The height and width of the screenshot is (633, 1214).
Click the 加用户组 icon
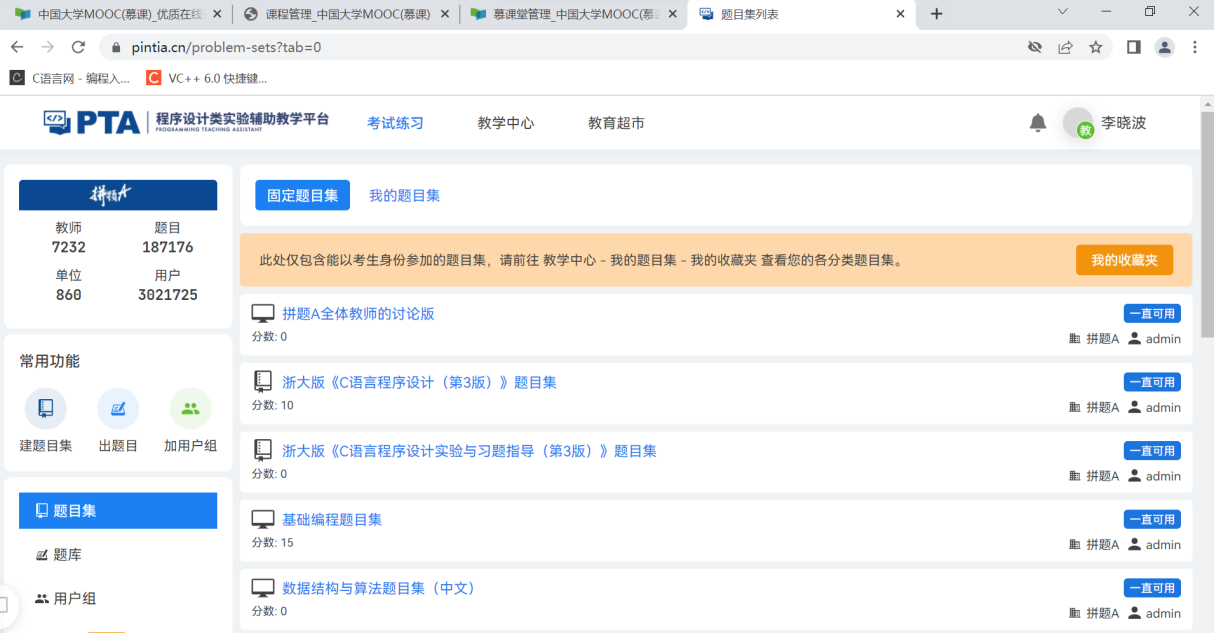pos(190,408)
